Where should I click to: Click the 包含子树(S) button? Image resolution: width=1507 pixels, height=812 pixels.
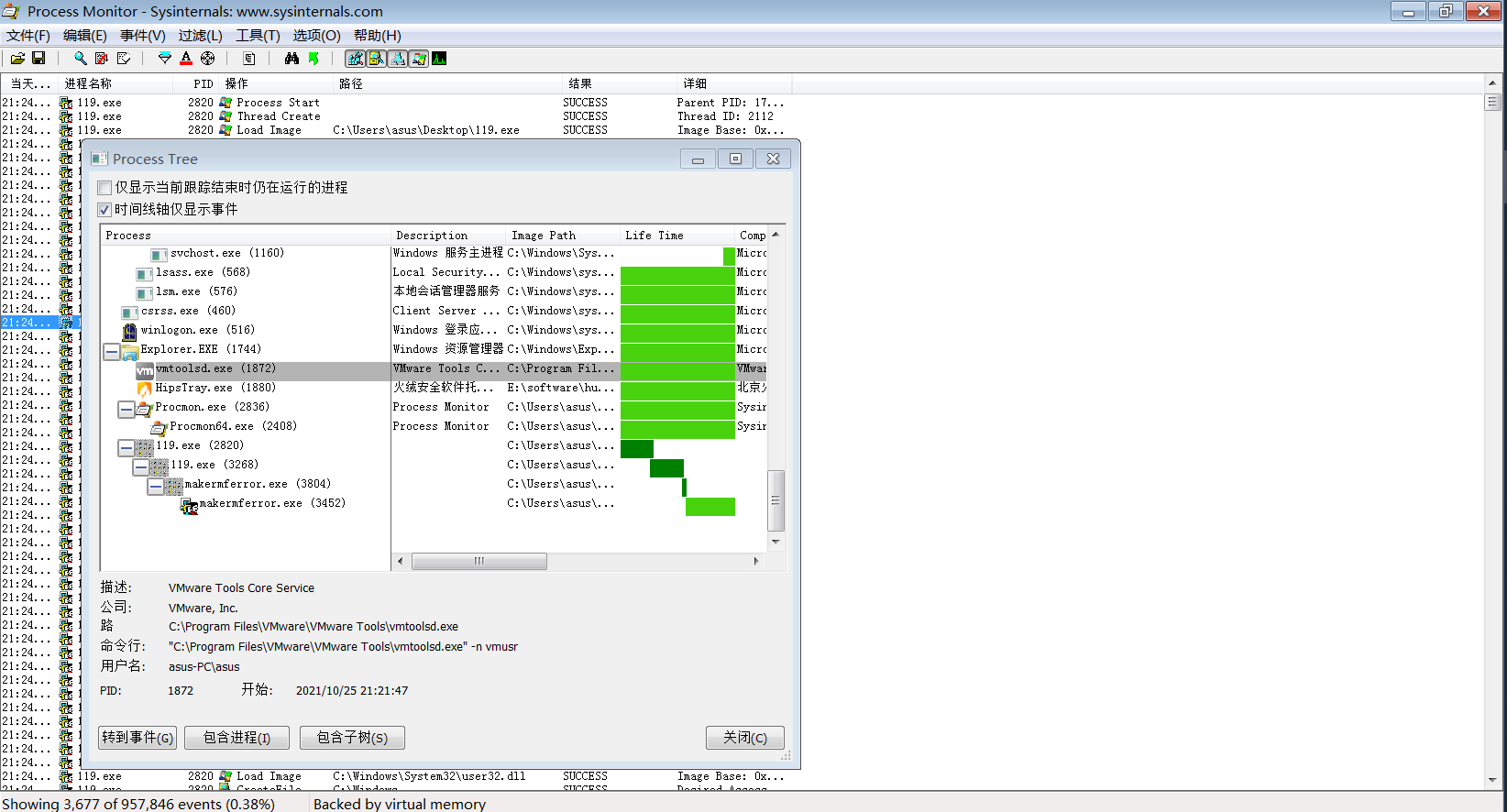pos(352,738)
